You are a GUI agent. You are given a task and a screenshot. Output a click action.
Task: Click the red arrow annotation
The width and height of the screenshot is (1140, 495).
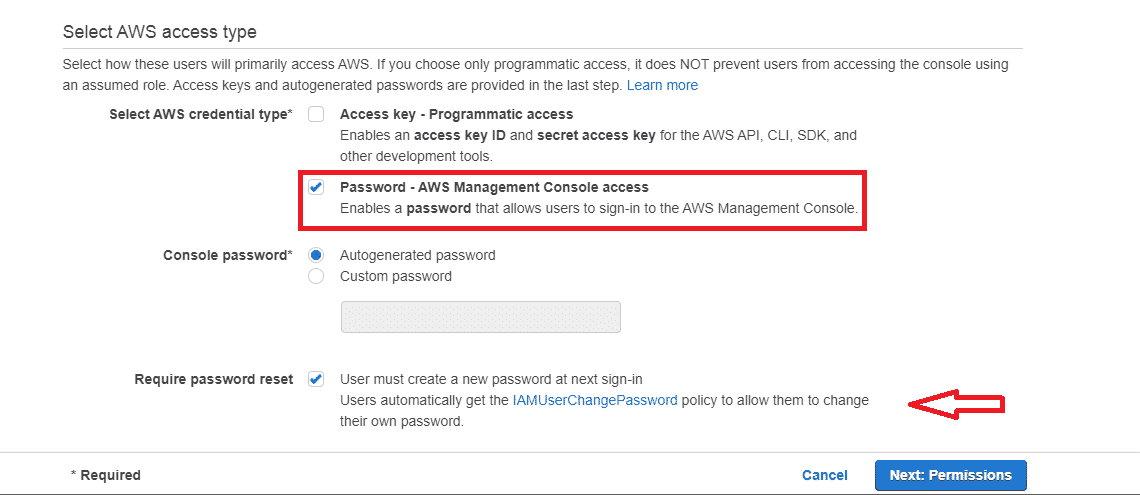point(956,403)
